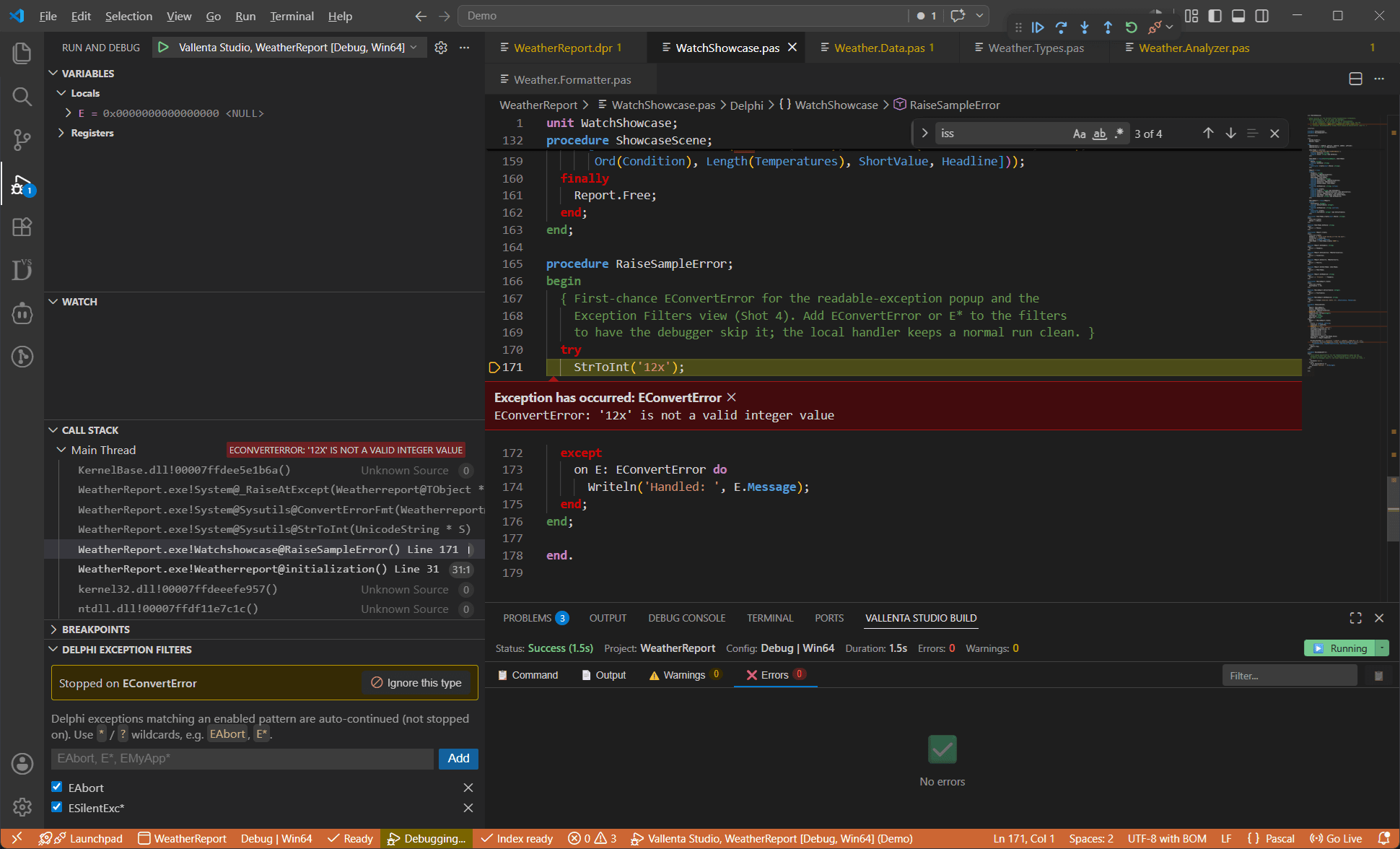Uncheck the ESilentExc* exception filter
The image size is (1400, 849).
click(x=57, y=807)
